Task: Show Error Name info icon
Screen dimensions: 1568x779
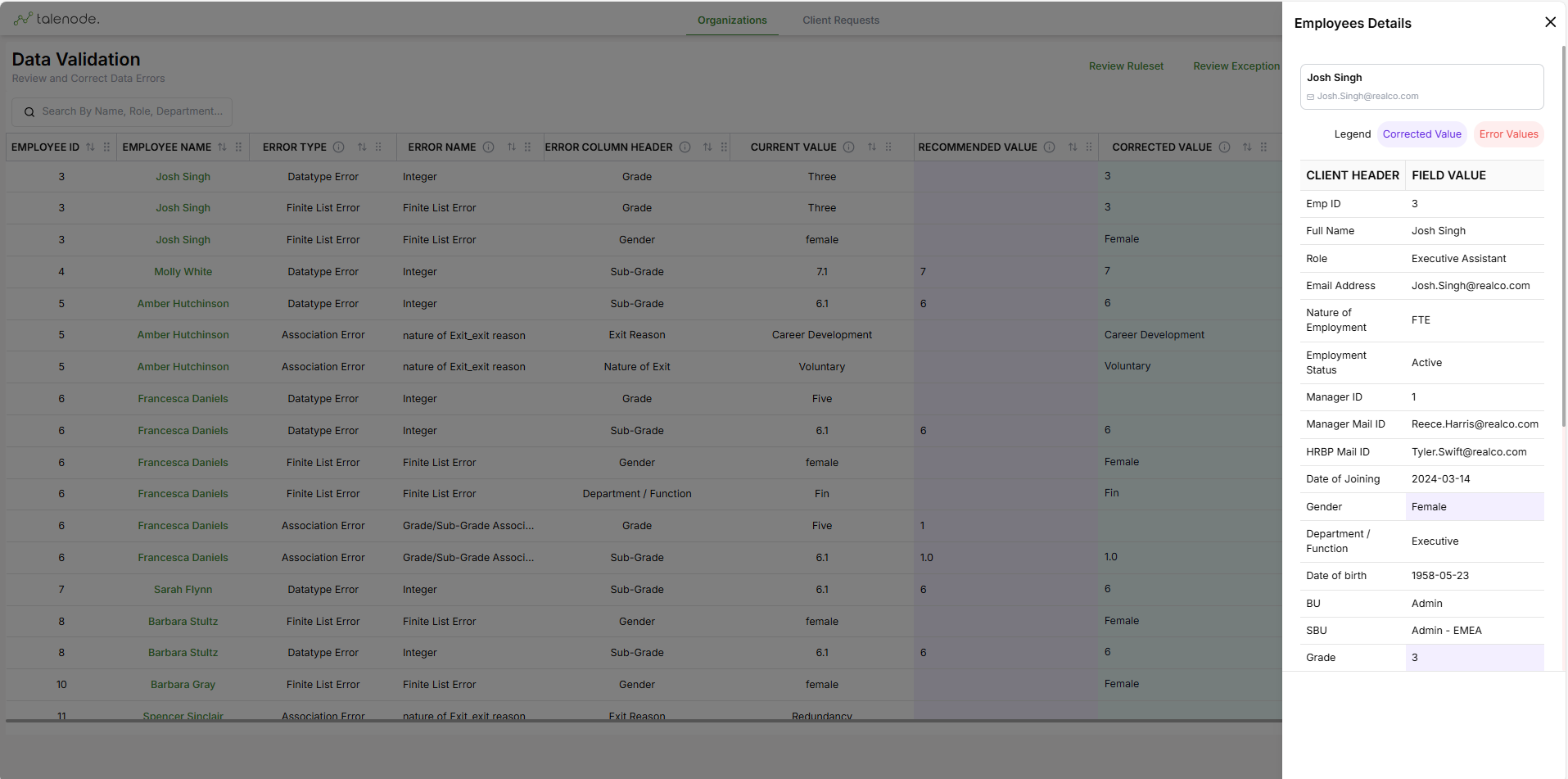Action: [x=488, y=147]
